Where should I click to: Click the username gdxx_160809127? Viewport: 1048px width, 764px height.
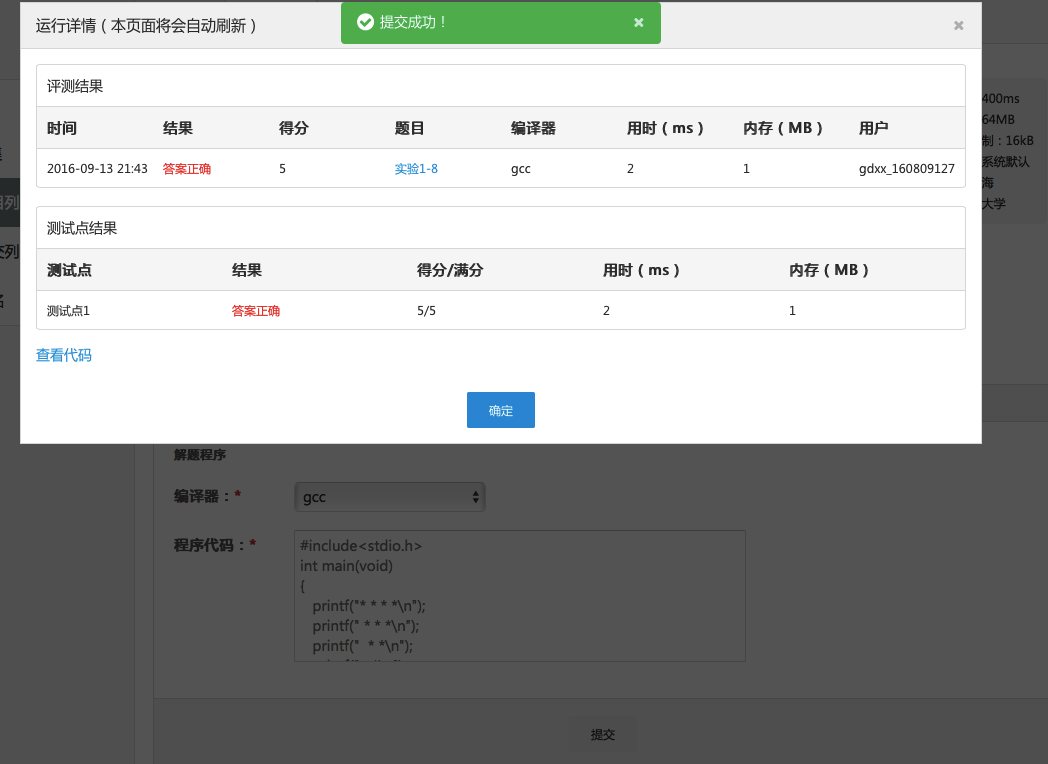906,168
